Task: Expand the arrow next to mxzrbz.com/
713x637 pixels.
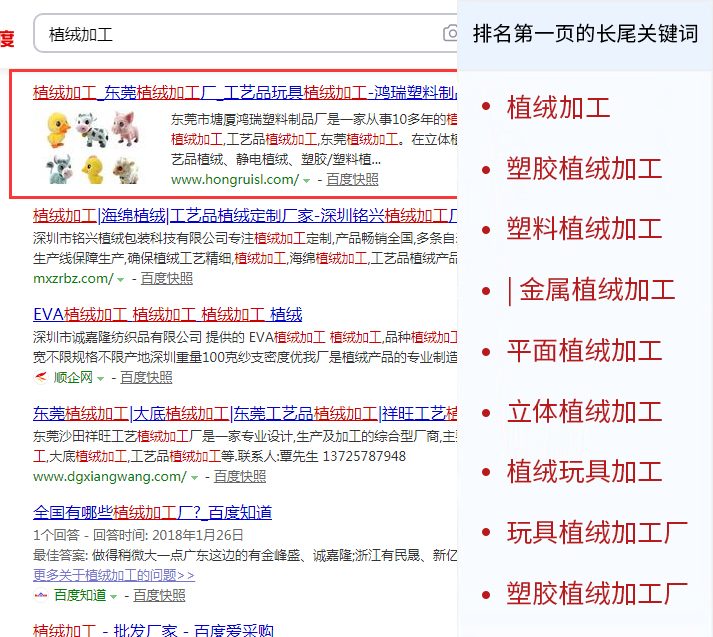Action: 121,280
